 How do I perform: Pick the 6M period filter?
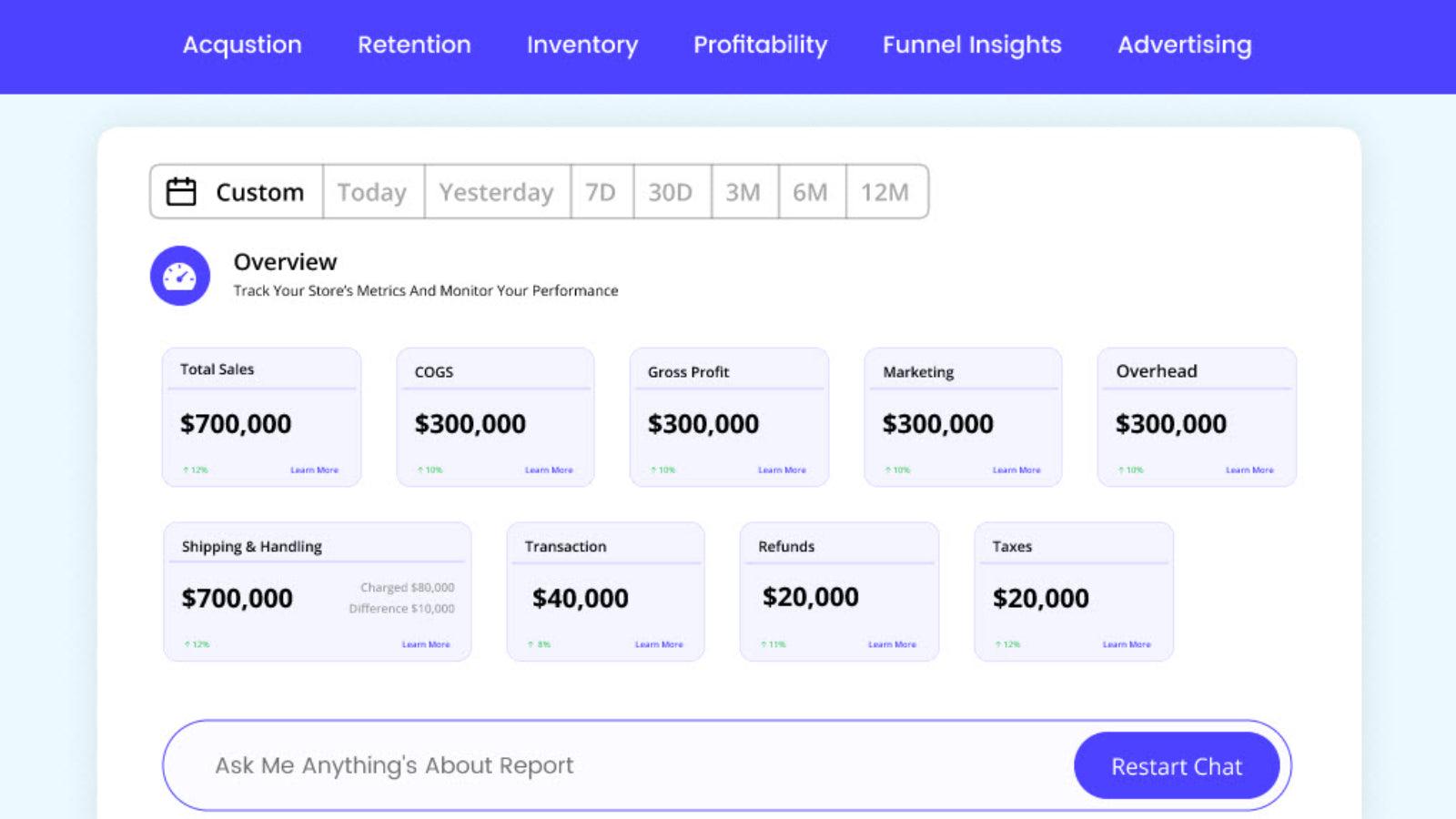click(x=812, y=192)
